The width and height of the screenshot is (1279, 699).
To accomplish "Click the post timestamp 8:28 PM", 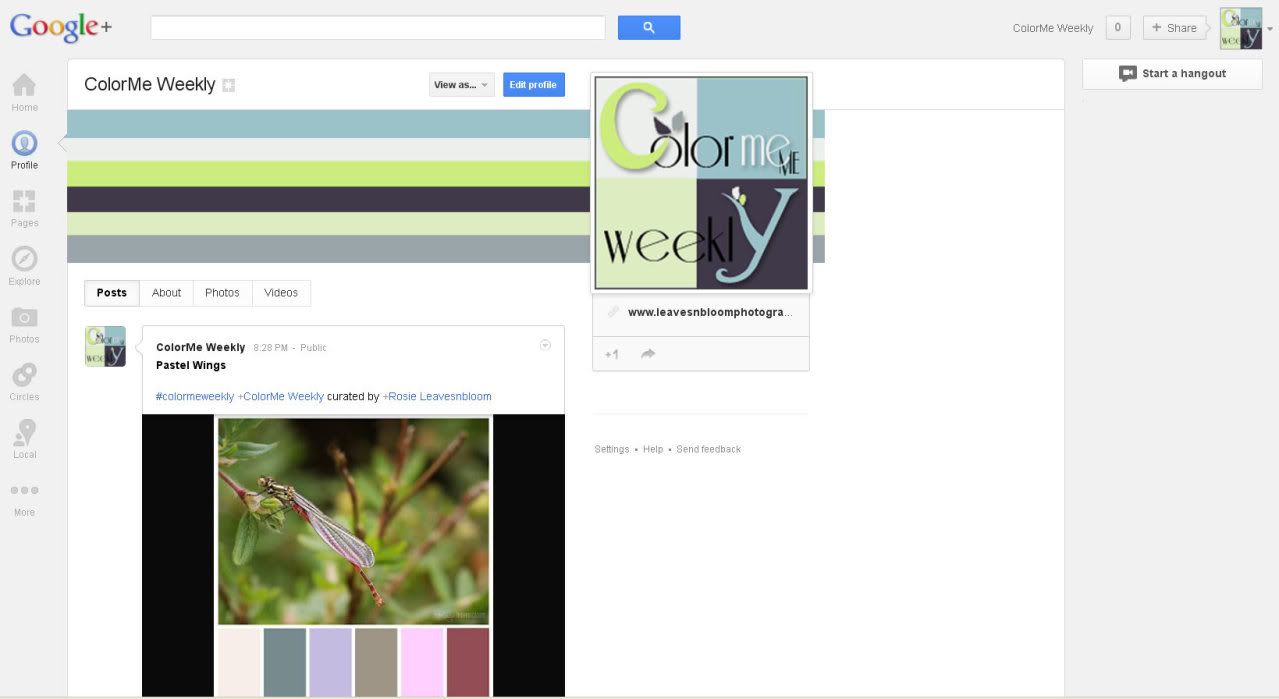I will click(270, 348).
